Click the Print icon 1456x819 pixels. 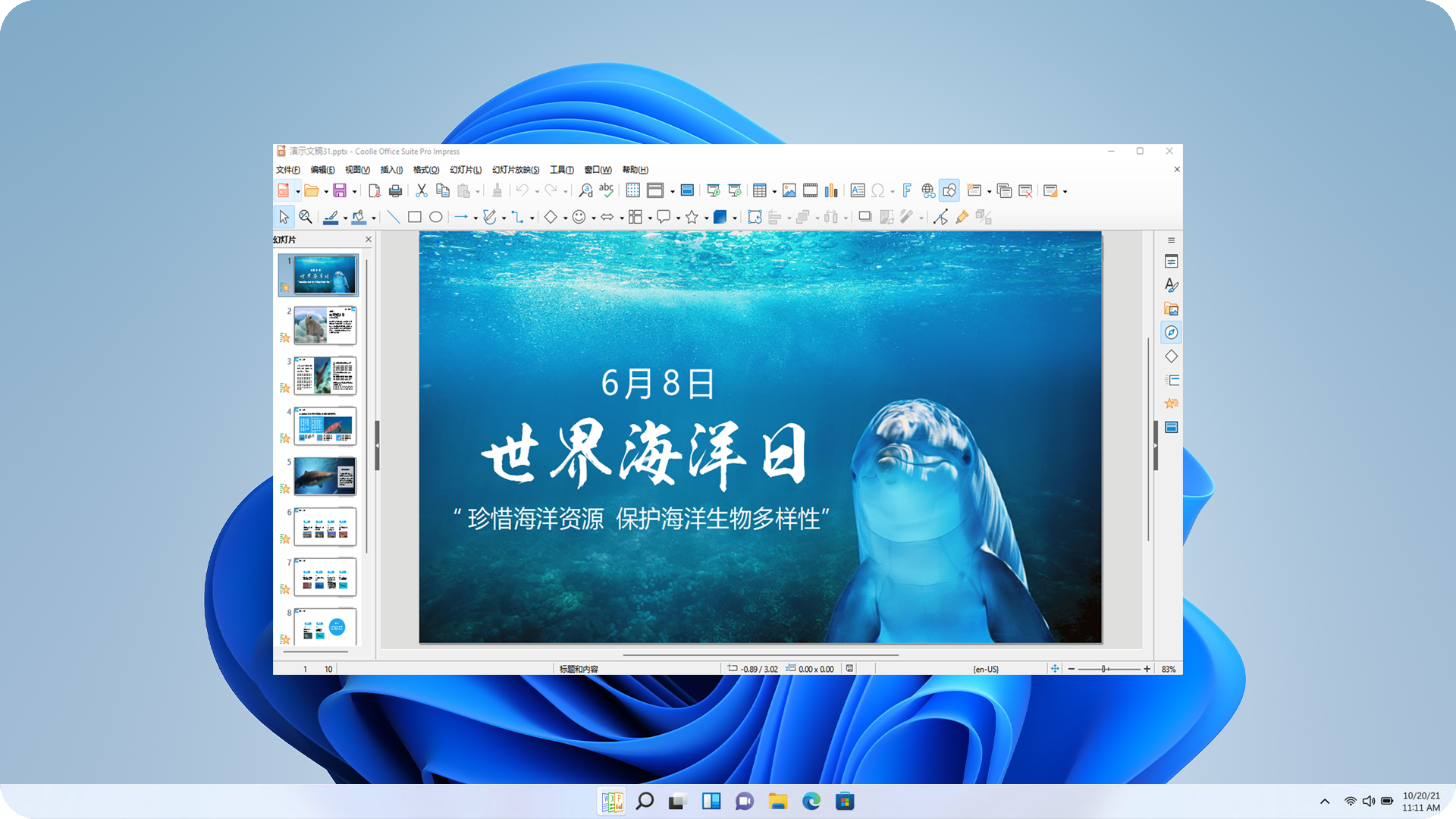tap(395, 190)
